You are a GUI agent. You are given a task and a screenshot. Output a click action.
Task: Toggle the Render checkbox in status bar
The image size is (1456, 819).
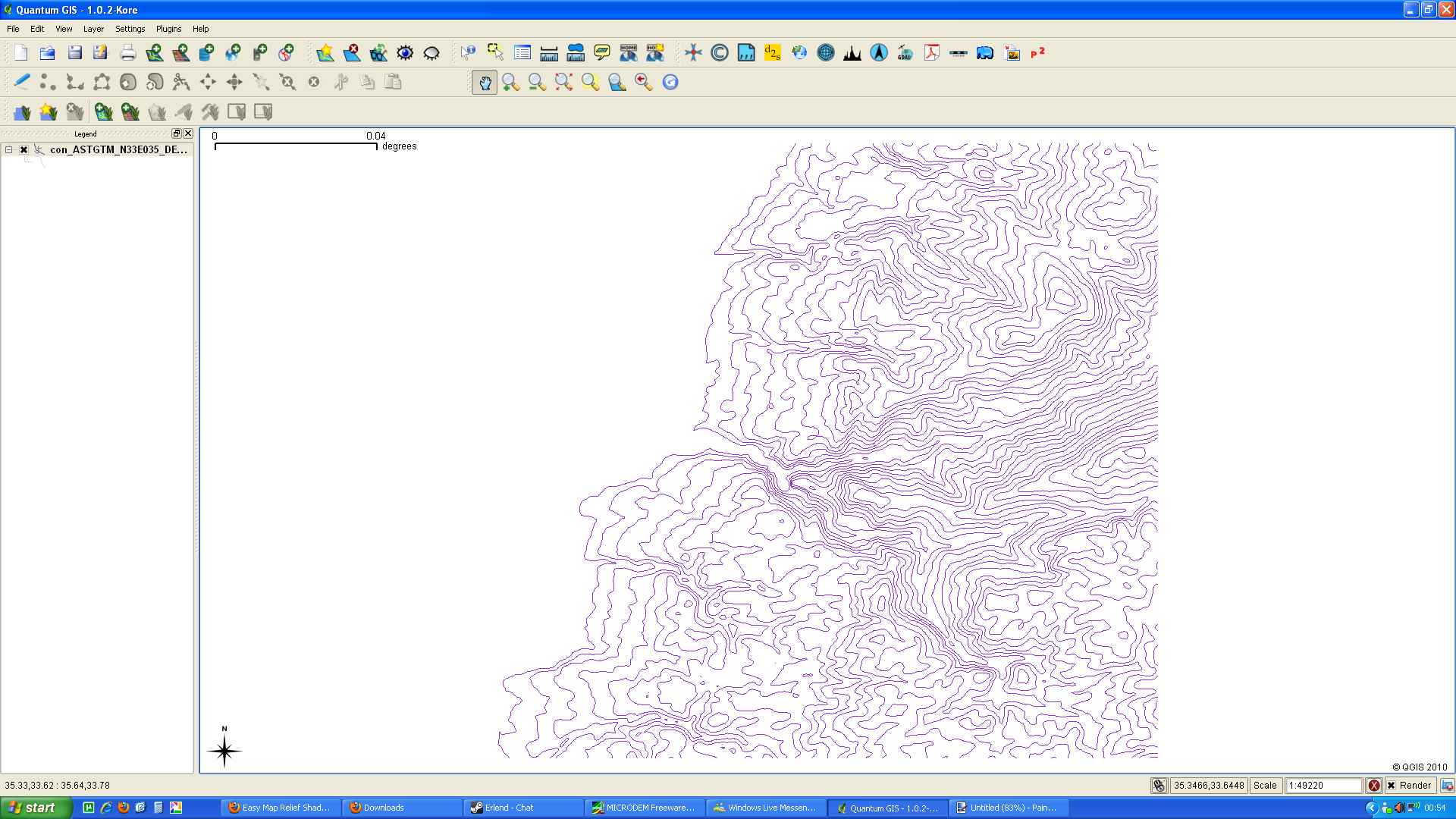[1391, 786]
